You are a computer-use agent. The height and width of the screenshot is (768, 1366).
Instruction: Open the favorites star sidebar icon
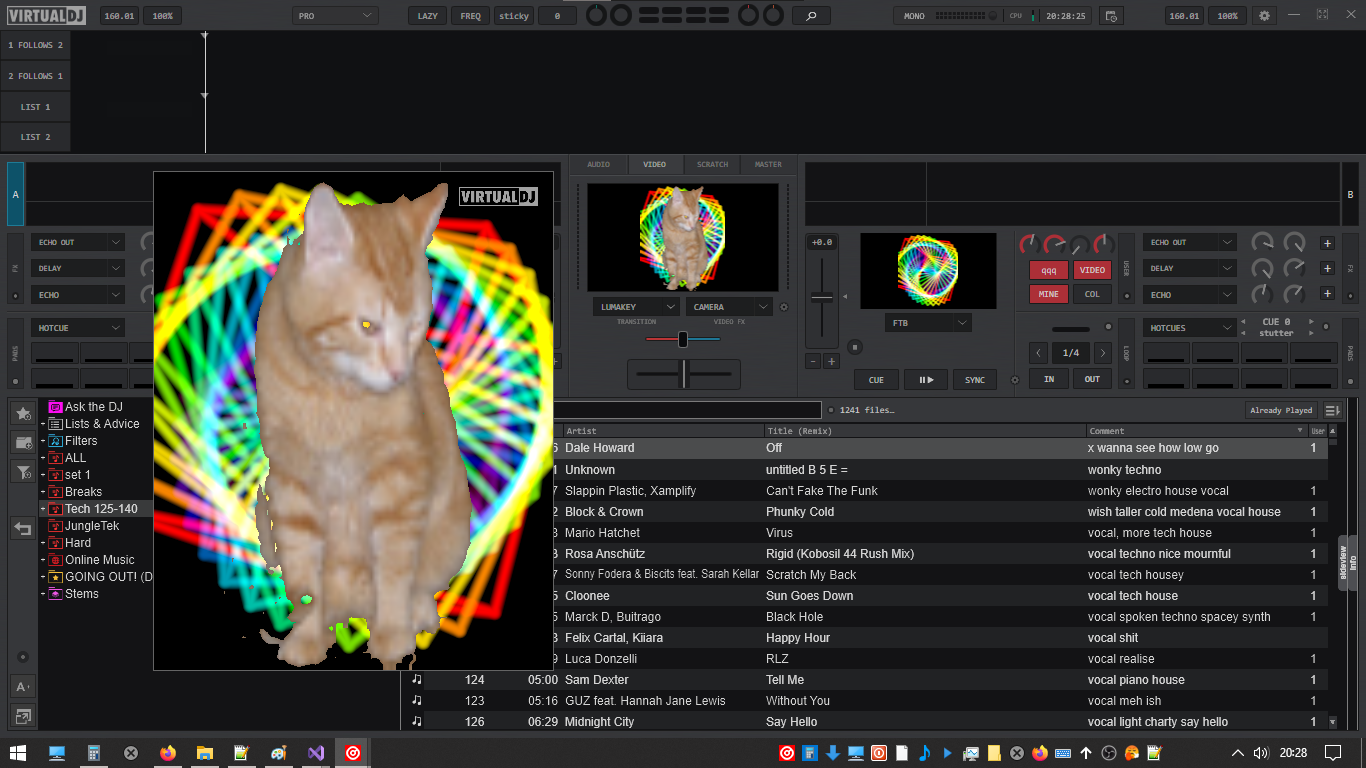click(x=23, y=413)
